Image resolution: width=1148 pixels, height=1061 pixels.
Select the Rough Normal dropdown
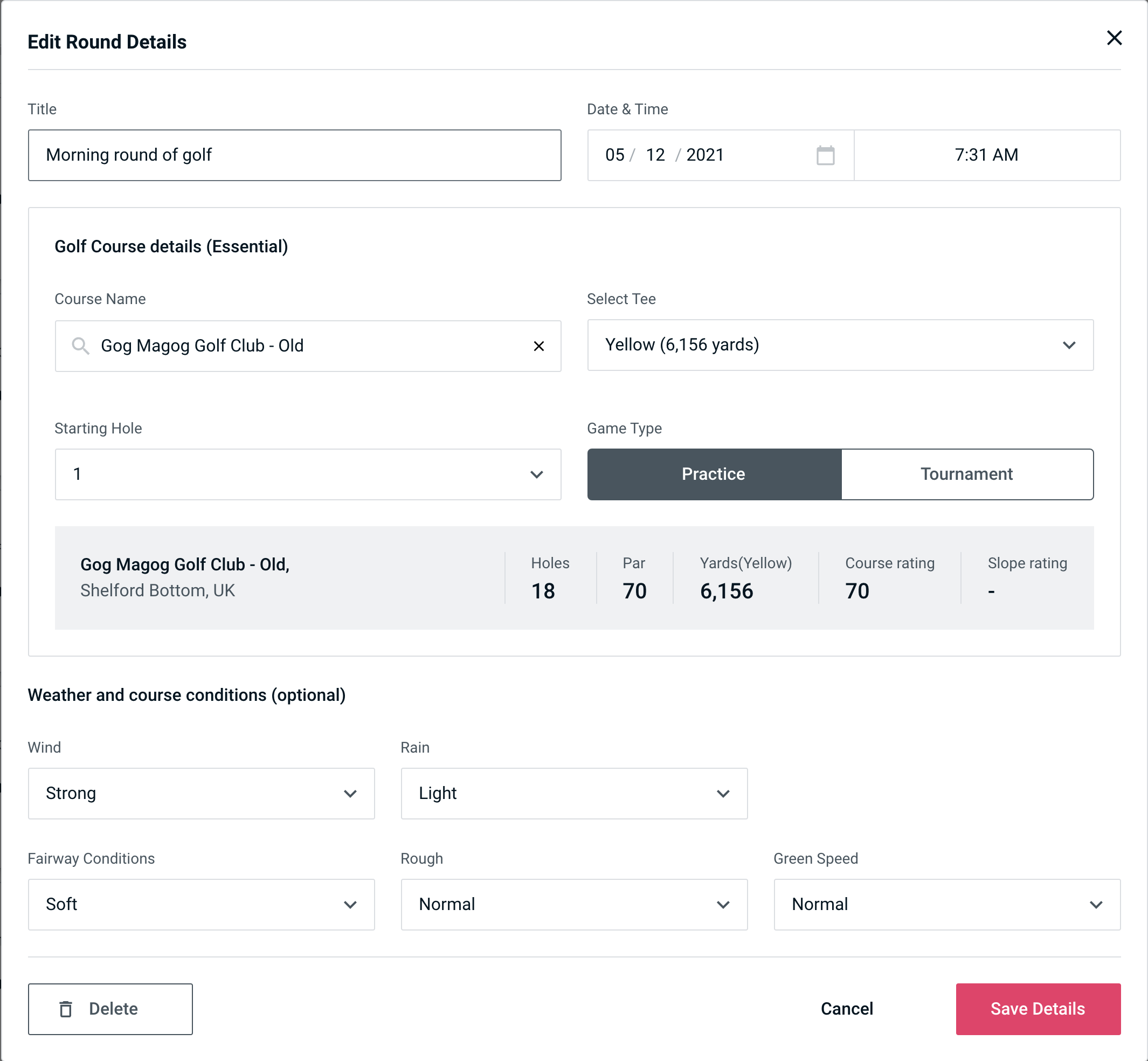point(574,903)
